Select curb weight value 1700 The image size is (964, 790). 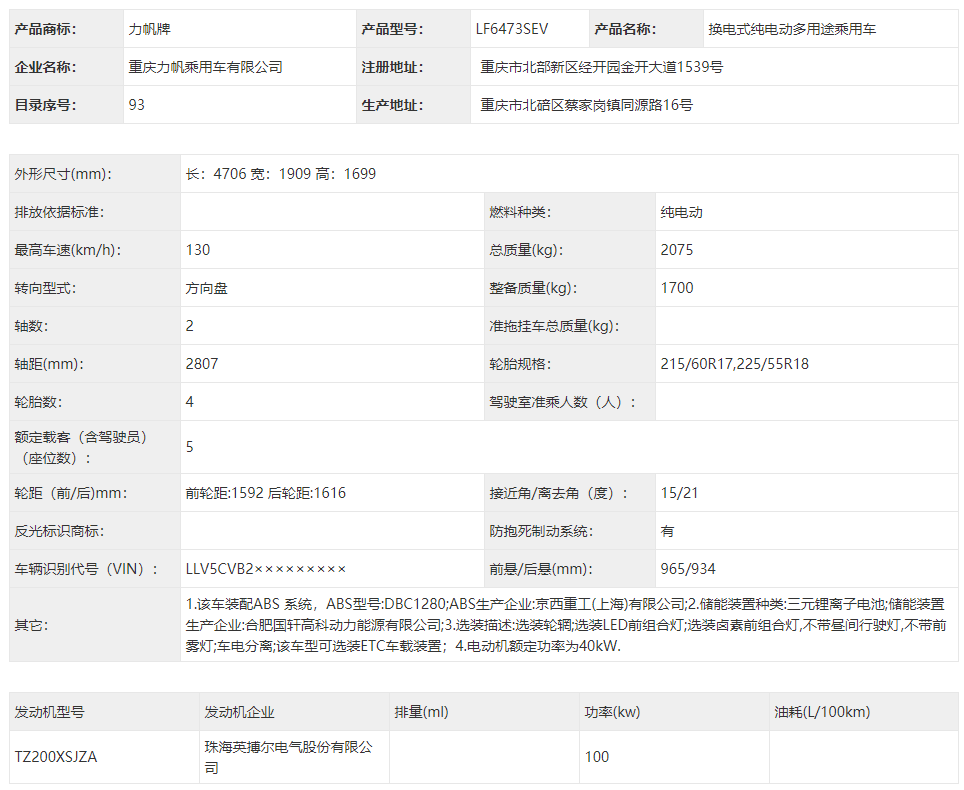(677, 288)
